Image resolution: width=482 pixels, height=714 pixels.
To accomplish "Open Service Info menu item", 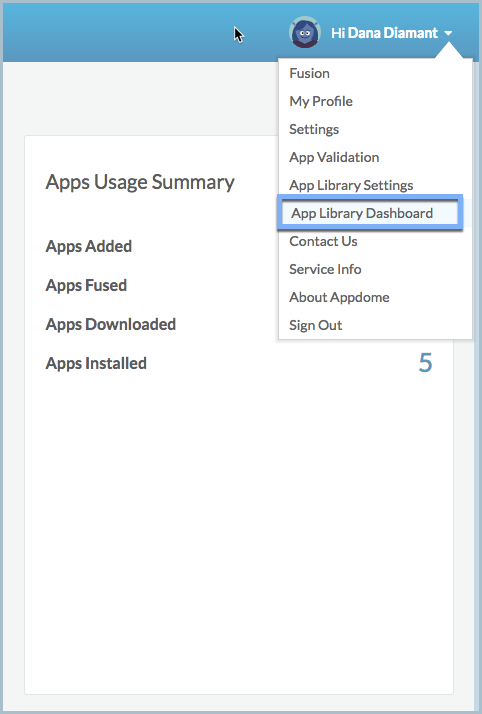I will click(x=325, y=269).
